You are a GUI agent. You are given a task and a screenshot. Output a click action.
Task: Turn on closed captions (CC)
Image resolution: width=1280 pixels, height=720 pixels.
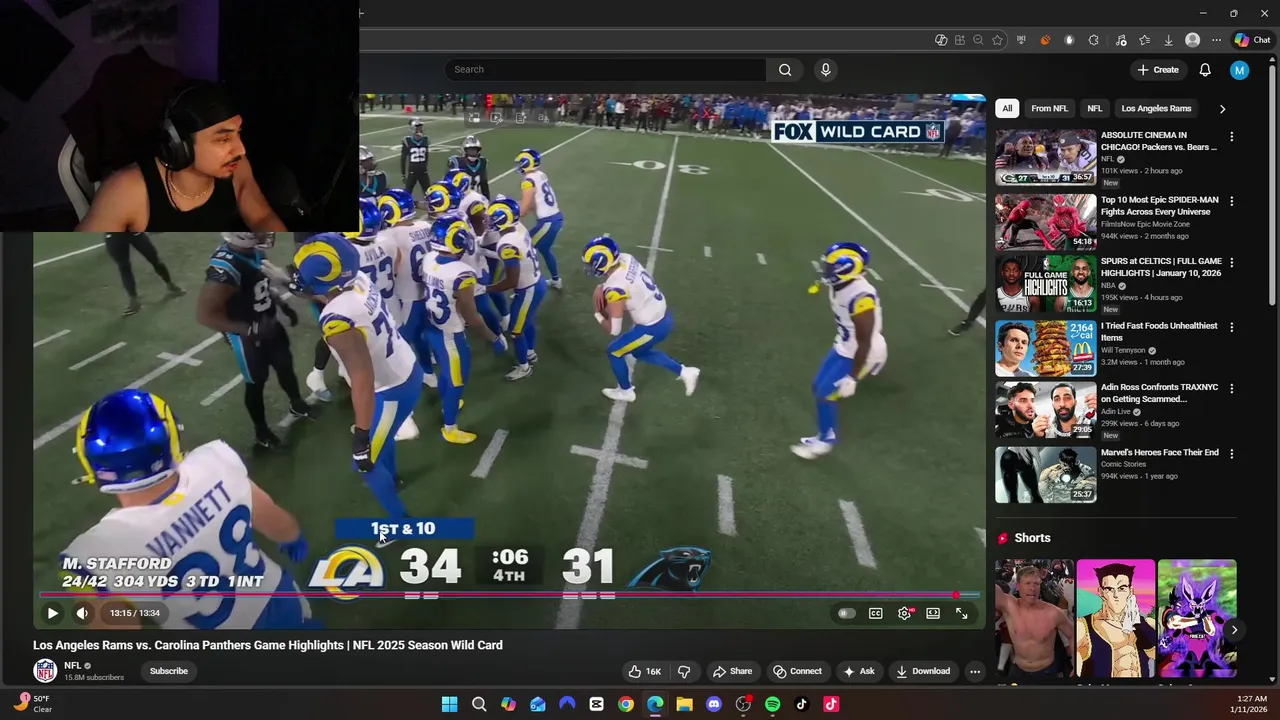pos(876,613)
